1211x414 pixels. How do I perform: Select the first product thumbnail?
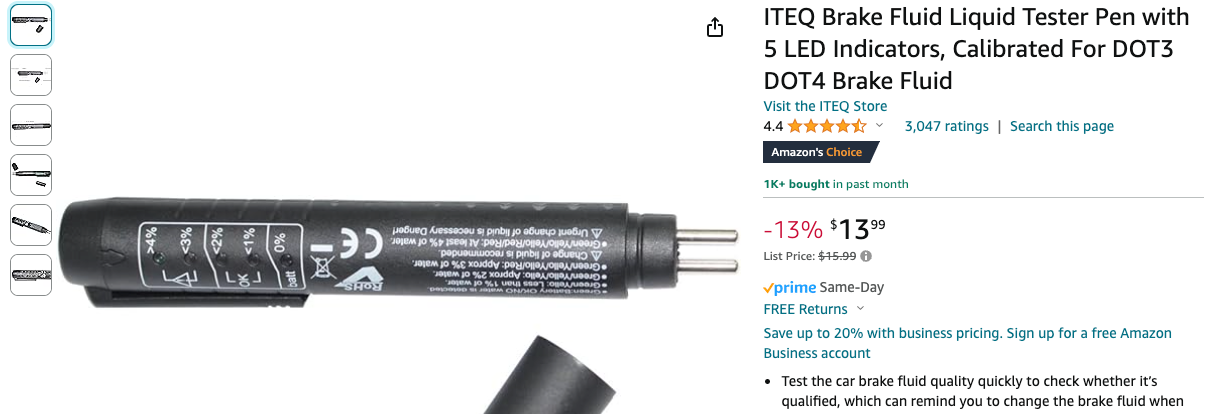31,25
